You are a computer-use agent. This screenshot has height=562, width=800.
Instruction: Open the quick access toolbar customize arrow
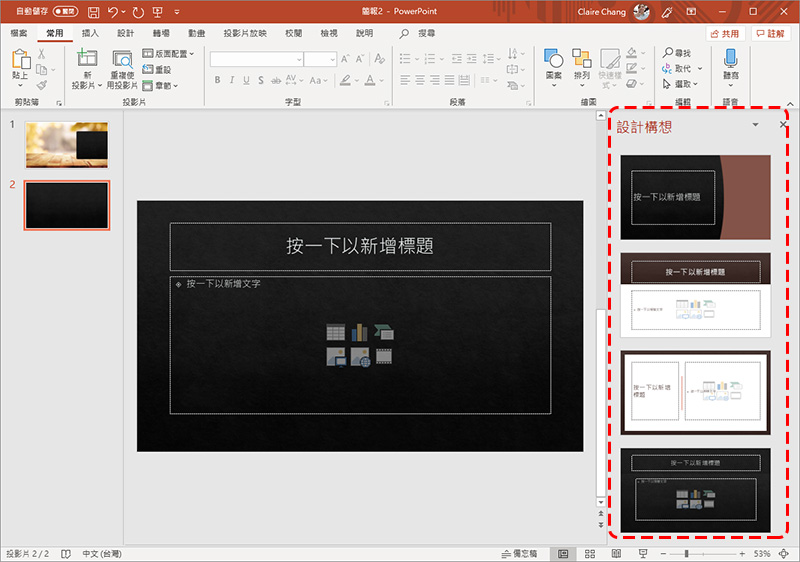click(177, 12)
